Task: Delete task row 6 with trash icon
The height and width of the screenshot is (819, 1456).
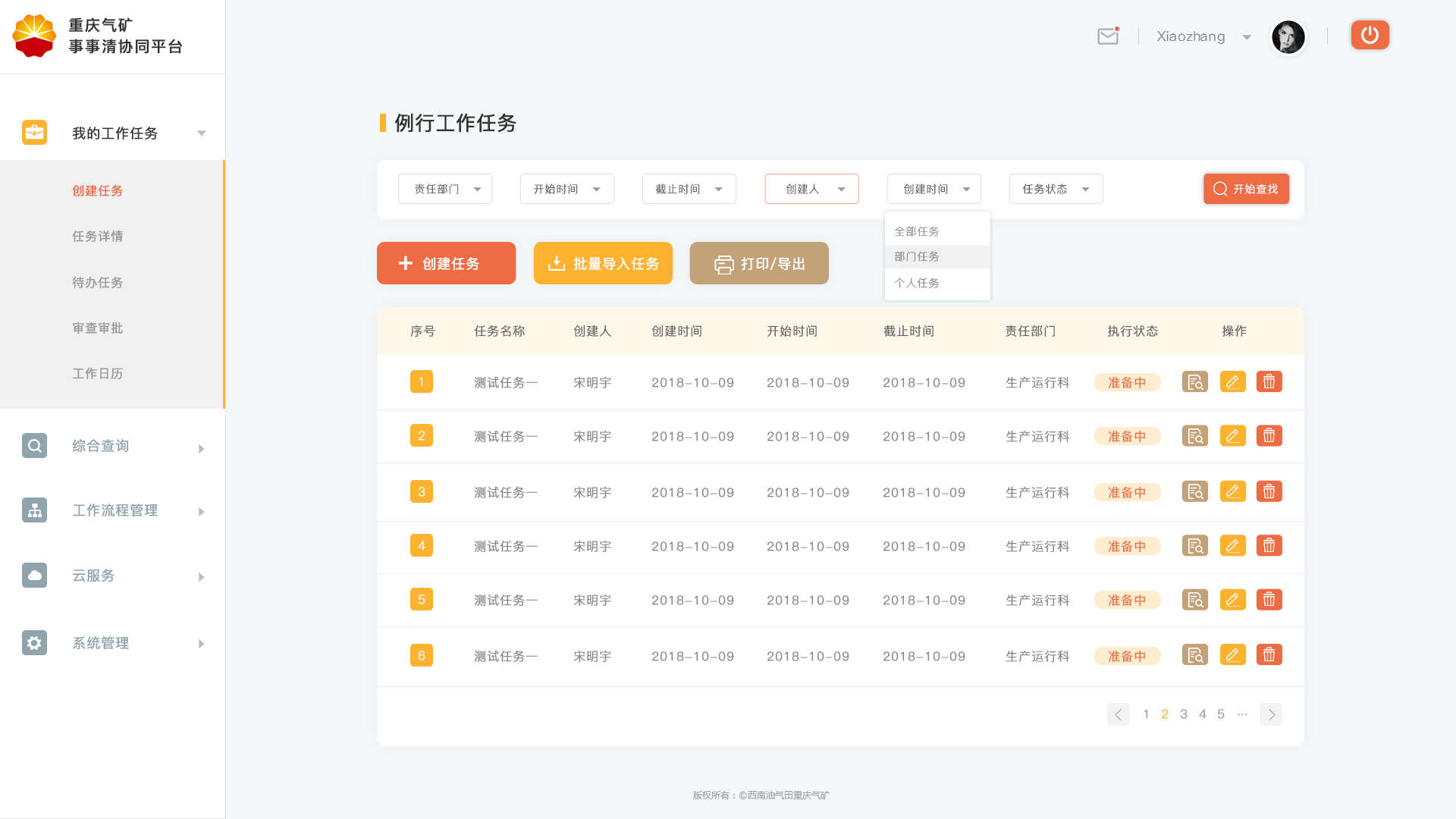Action: click(1269, 654)
